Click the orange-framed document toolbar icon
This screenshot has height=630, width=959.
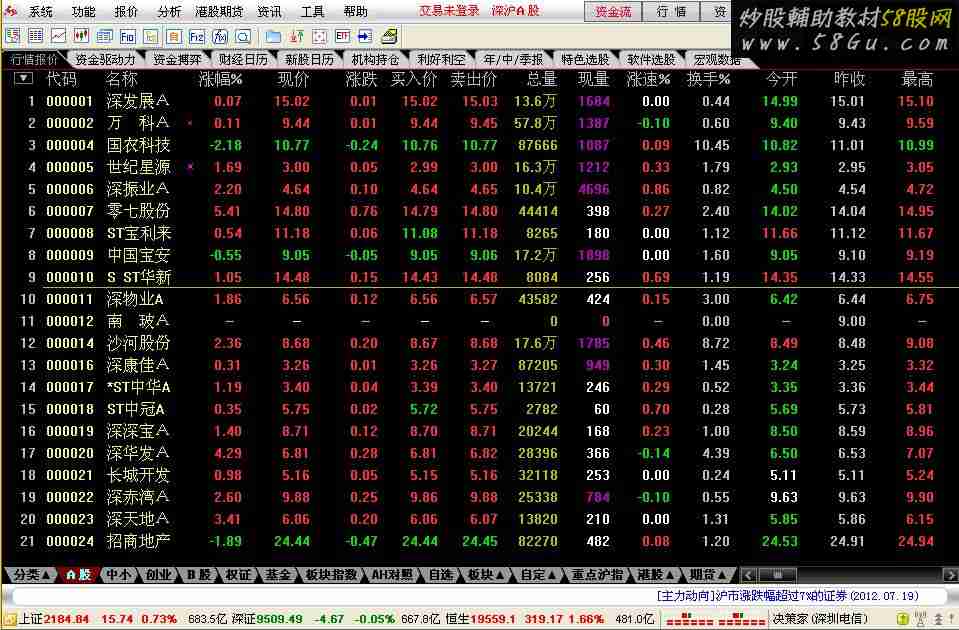(x=174, y=37)
